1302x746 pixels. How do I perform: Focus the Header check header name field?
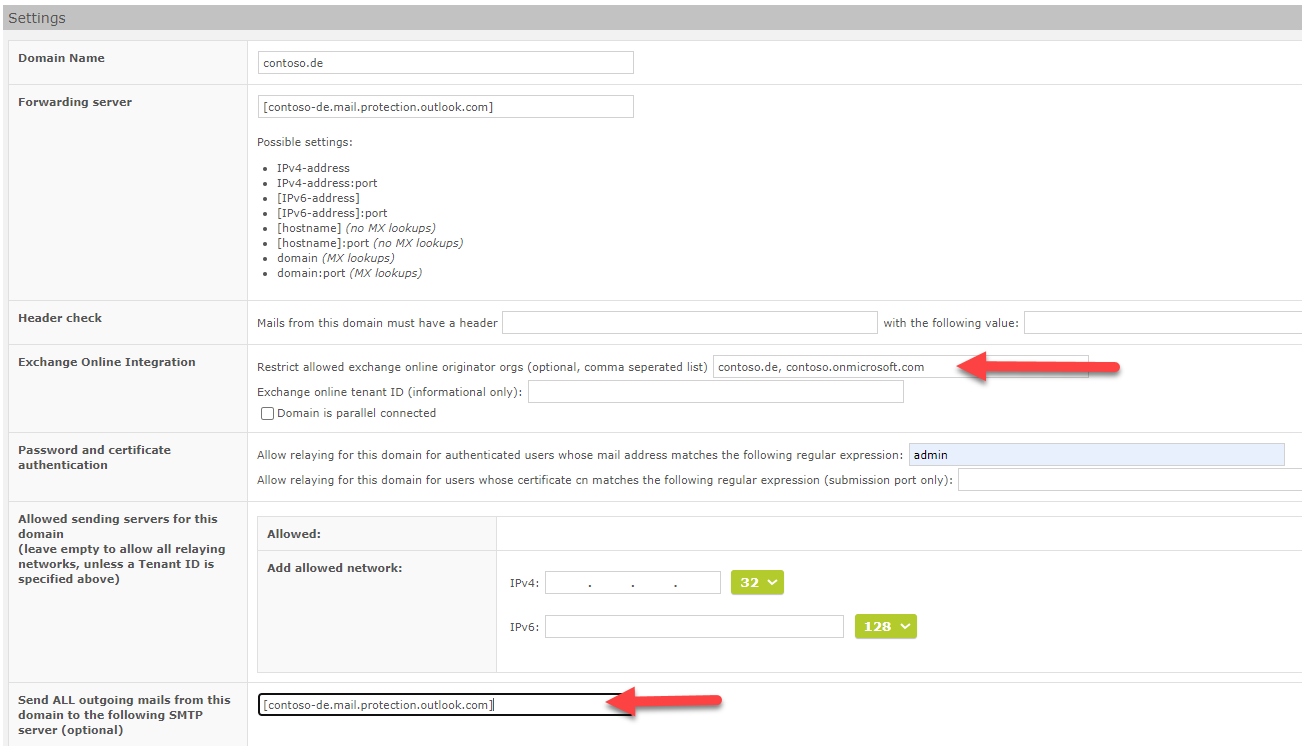click(689, 323)
